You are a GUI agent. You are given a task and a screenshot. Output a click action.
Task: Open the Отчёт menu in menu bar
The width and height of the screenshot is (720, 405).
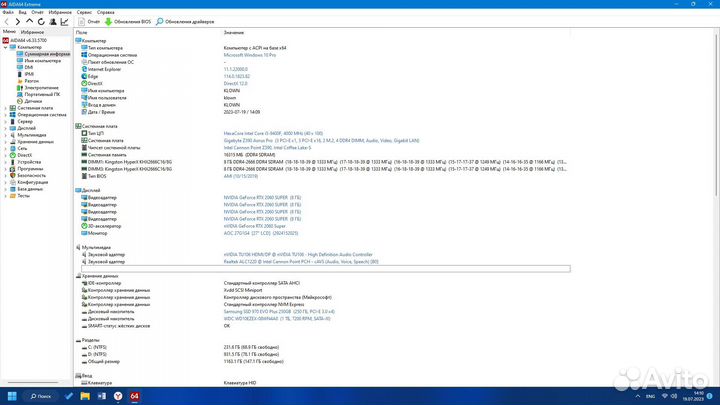[x=37, y=12]
